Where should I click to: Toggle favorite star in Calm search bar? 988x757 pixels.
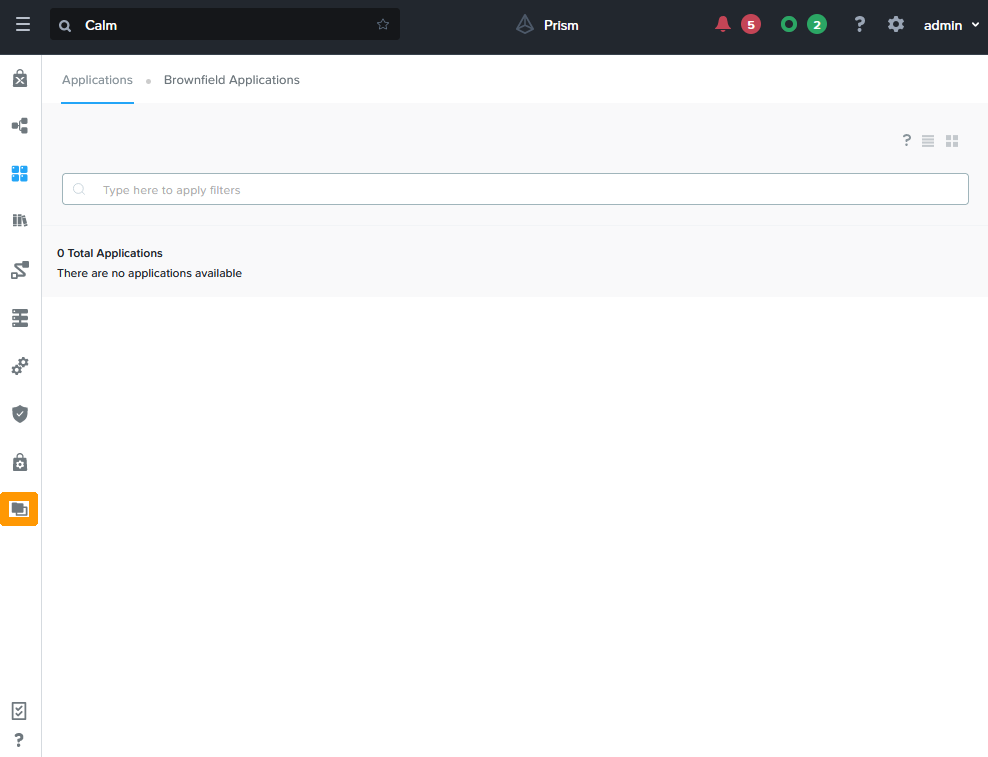383,25
